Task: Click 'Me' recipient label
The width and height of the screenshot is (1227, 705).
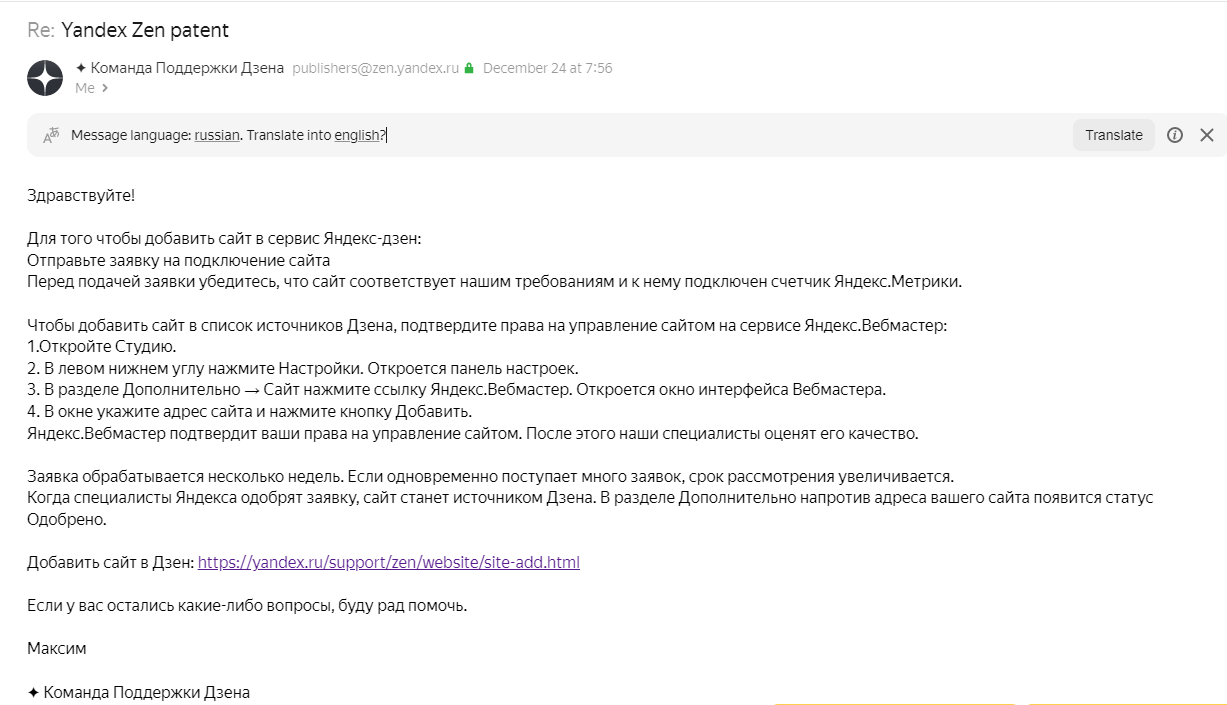Action: (x=85, y=88)
